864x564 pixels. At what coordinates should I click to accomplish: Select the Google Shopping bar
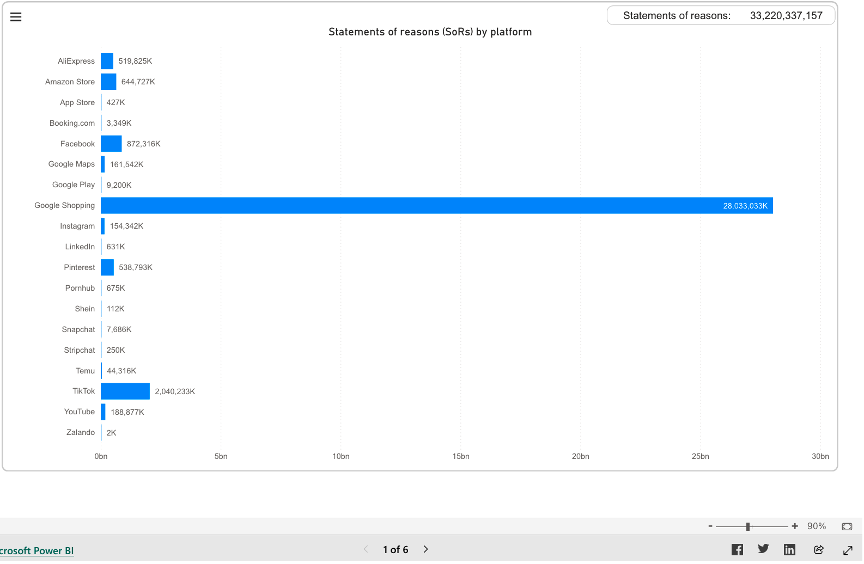[x=436, y=205]
